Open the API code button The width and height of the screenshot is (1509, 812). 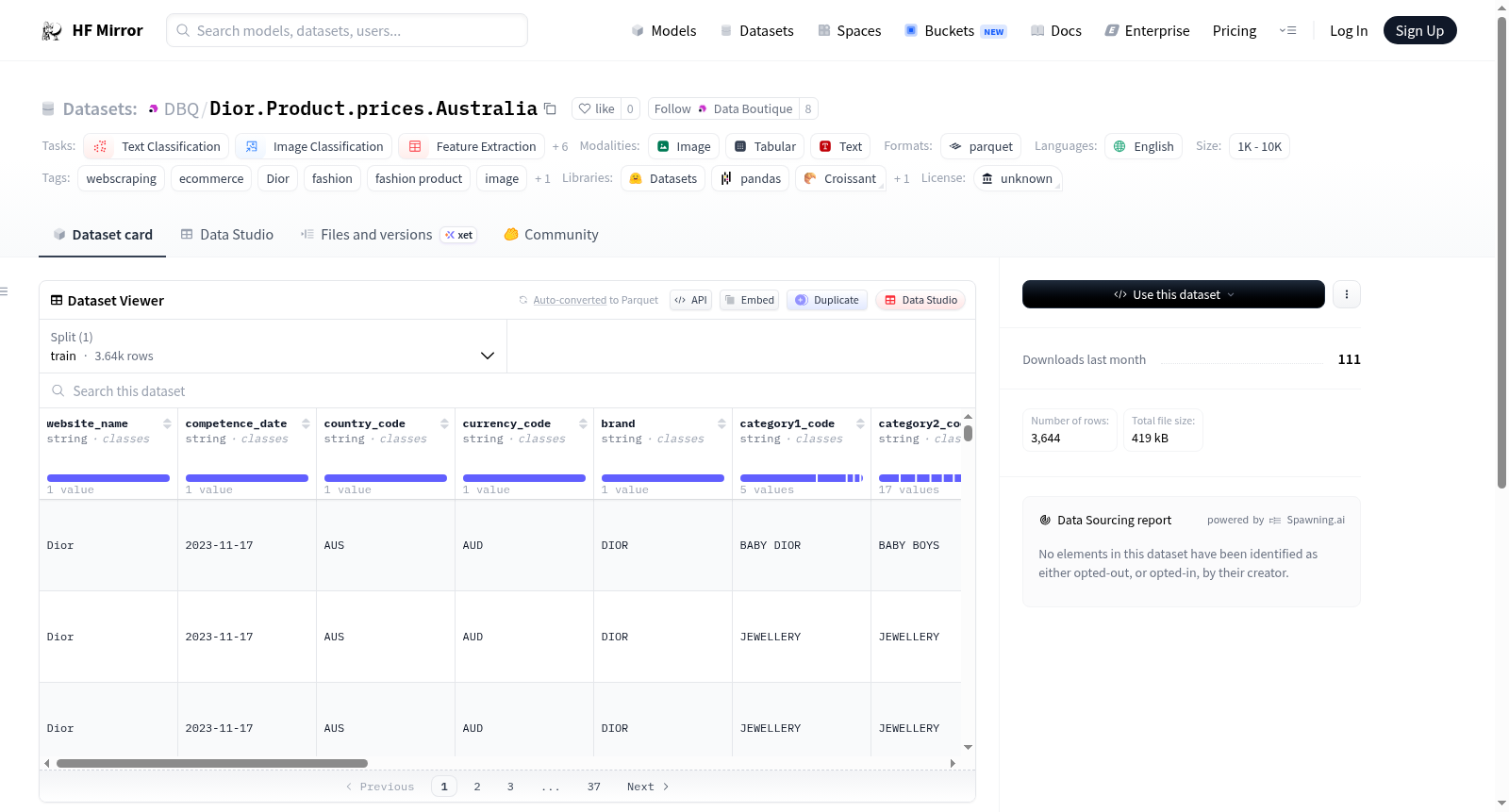pos(690,300)
